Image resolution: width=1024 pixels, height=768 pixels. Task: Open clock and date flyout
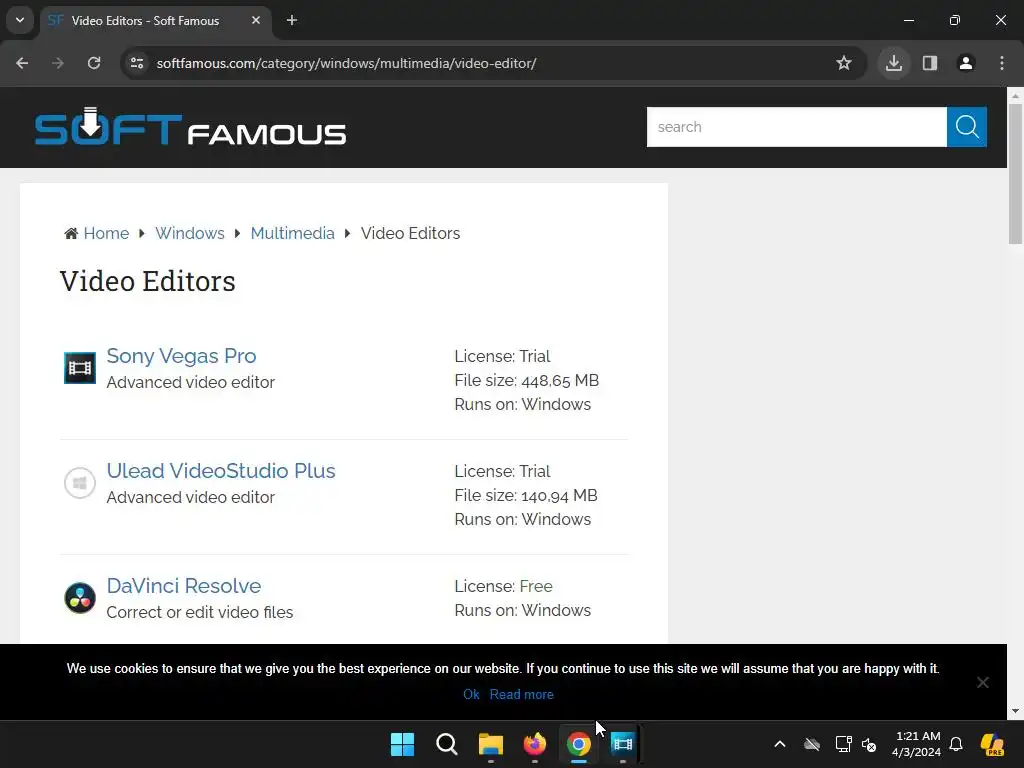pos(916,744)
